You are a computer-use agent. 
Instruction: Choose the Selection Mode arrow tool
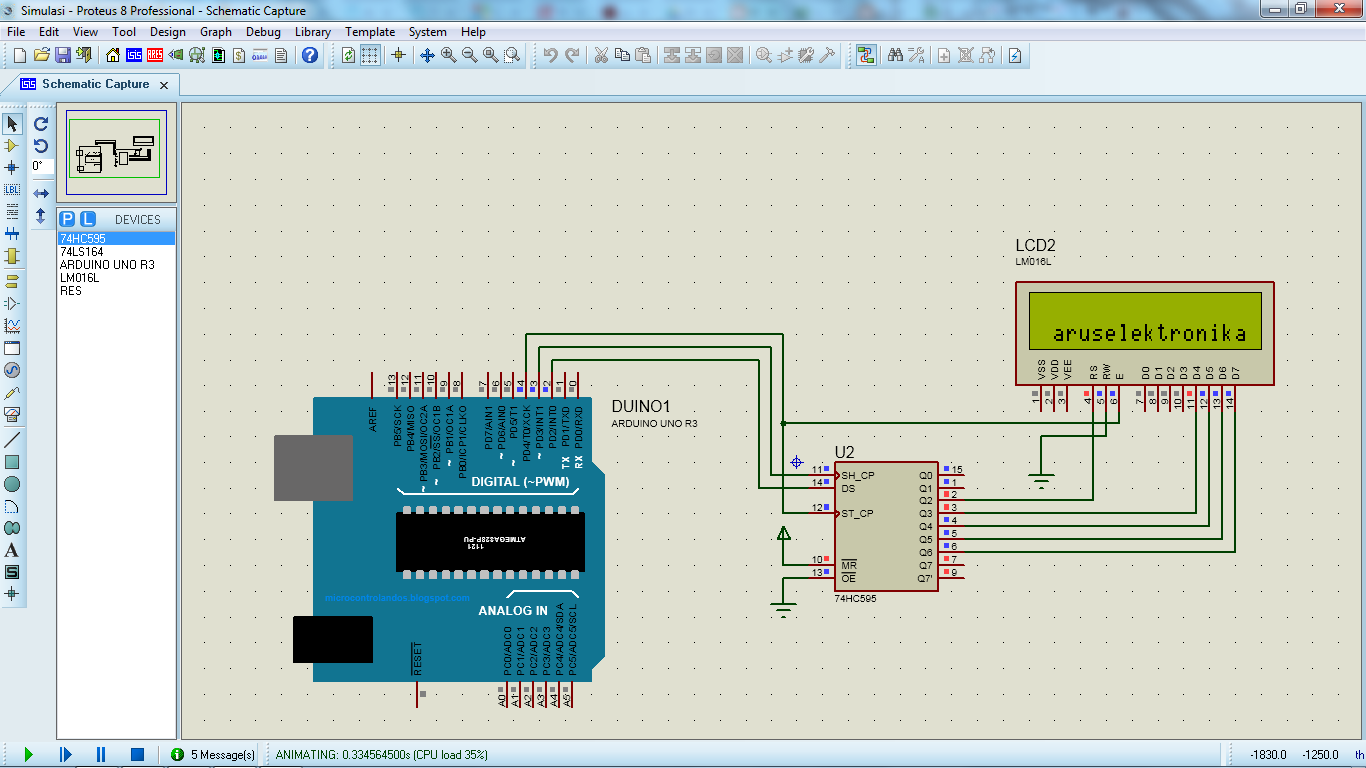tap(12, 124)
